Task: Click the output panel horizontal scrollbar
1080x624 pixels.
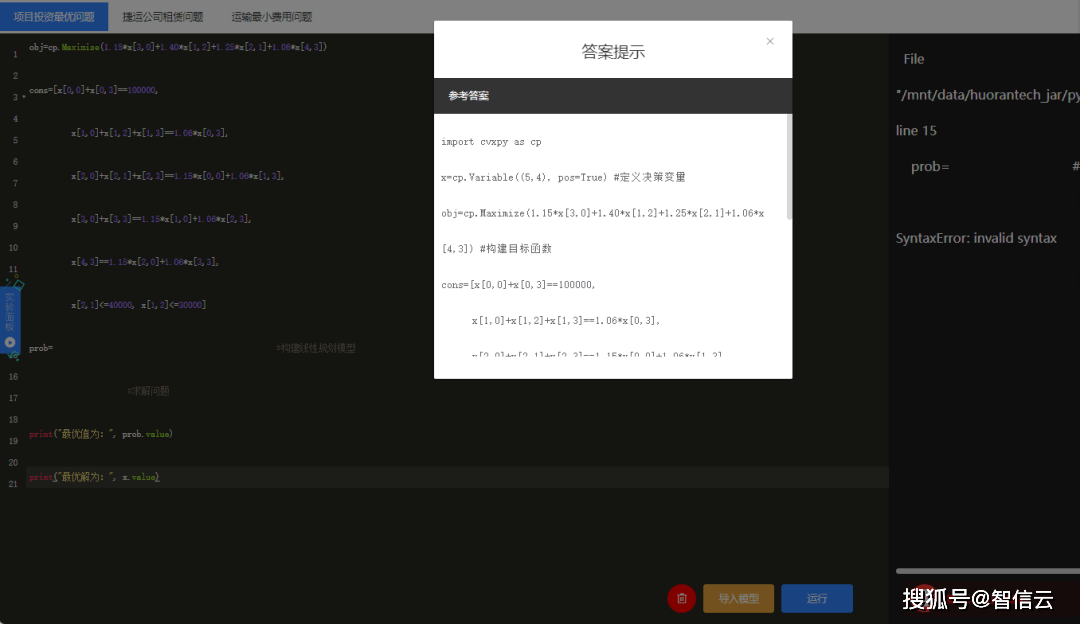Action: (987, 570)
